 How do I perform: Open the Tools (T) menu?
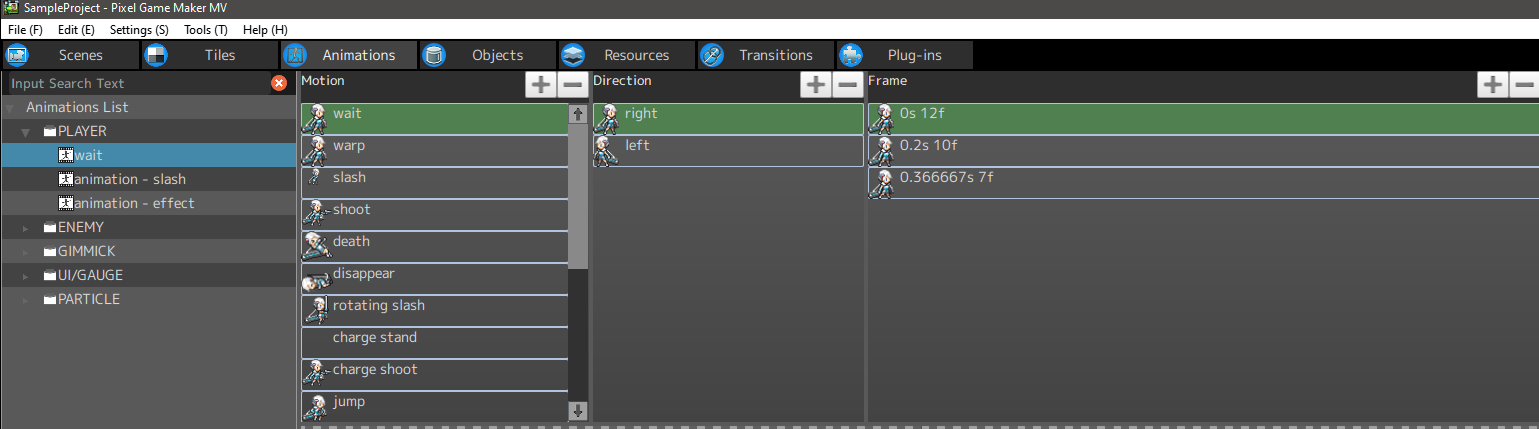click(x=206, y=30)
